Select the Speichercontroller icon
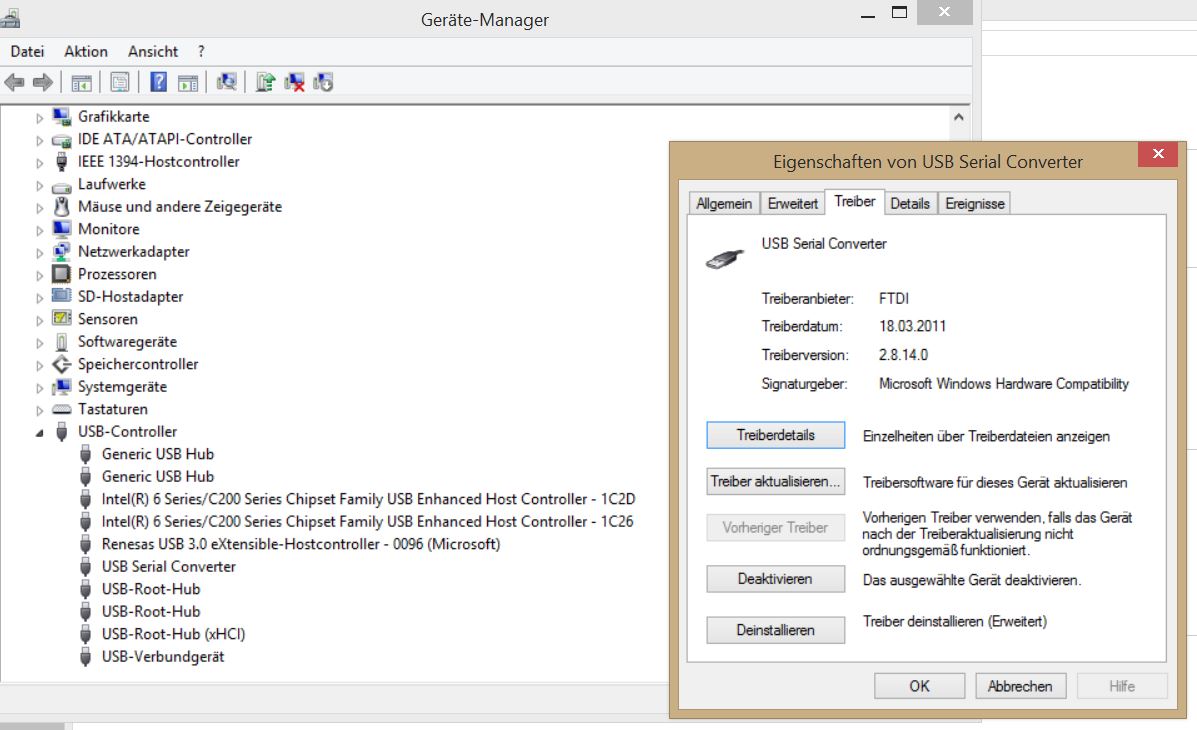1197x730 pixels. (x=62, y=363)
